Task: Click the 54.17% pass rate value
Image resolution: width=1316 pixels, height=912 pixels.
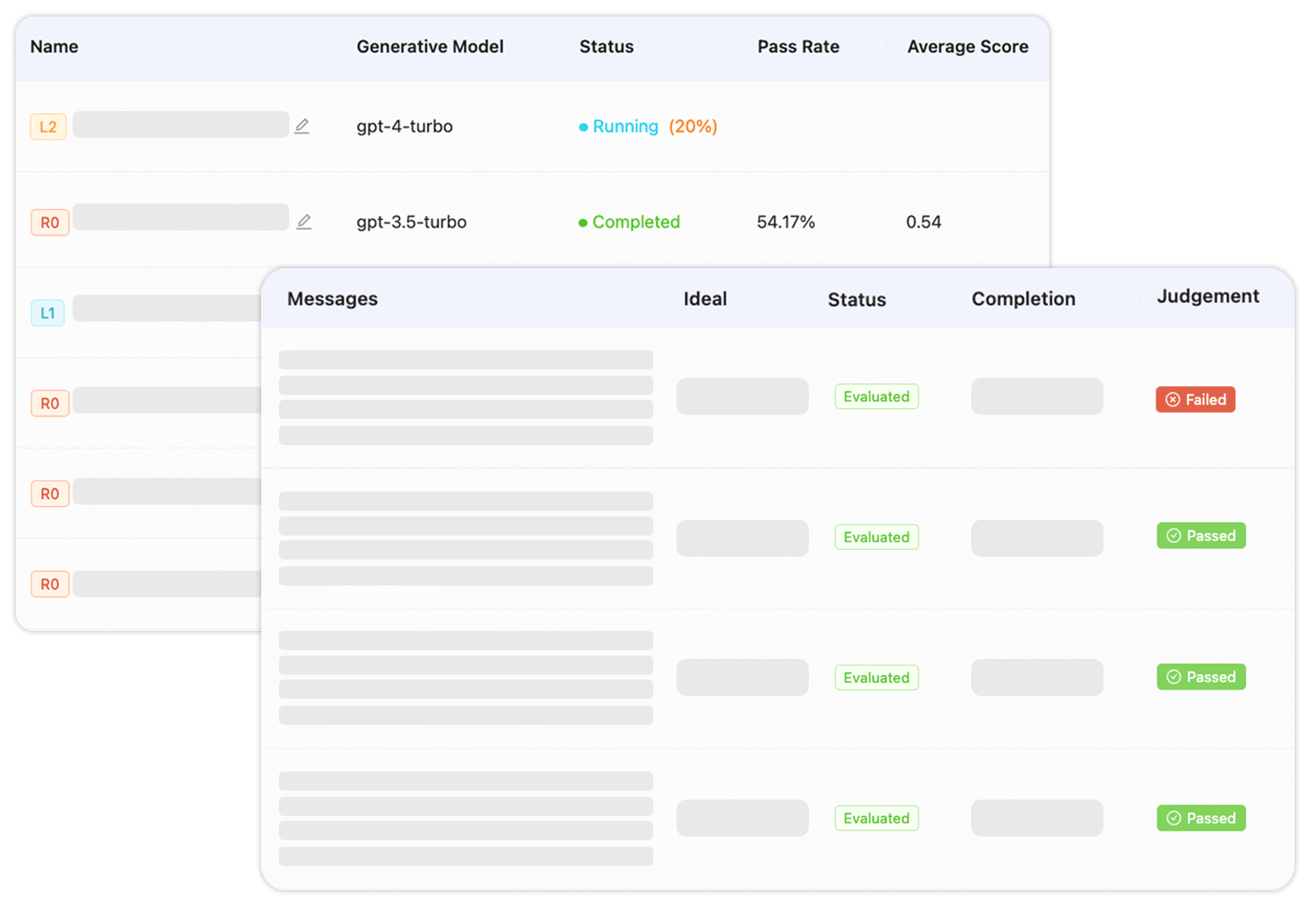Action: [785, 221]
